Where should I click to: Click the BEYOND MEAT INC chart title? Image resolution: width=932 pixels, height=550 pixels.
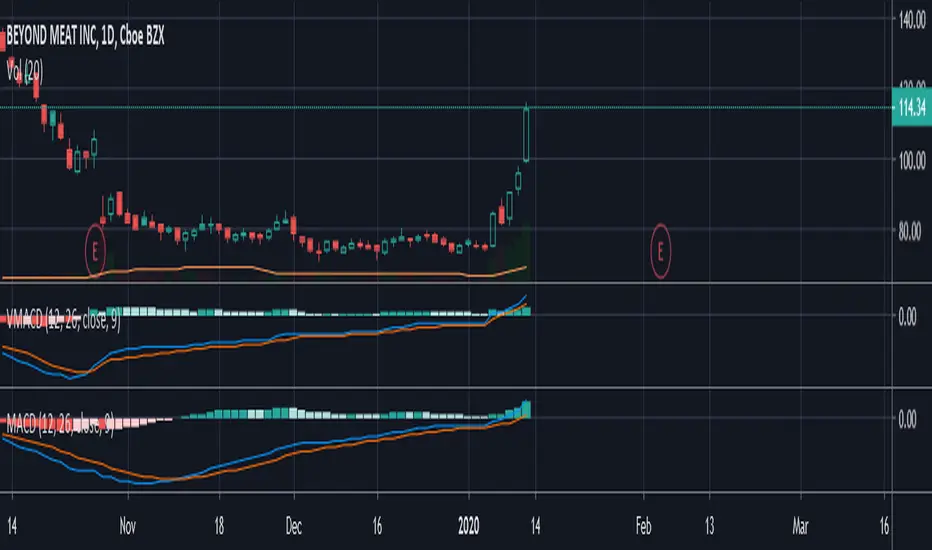pyautogui.click(x=85, y=36)
